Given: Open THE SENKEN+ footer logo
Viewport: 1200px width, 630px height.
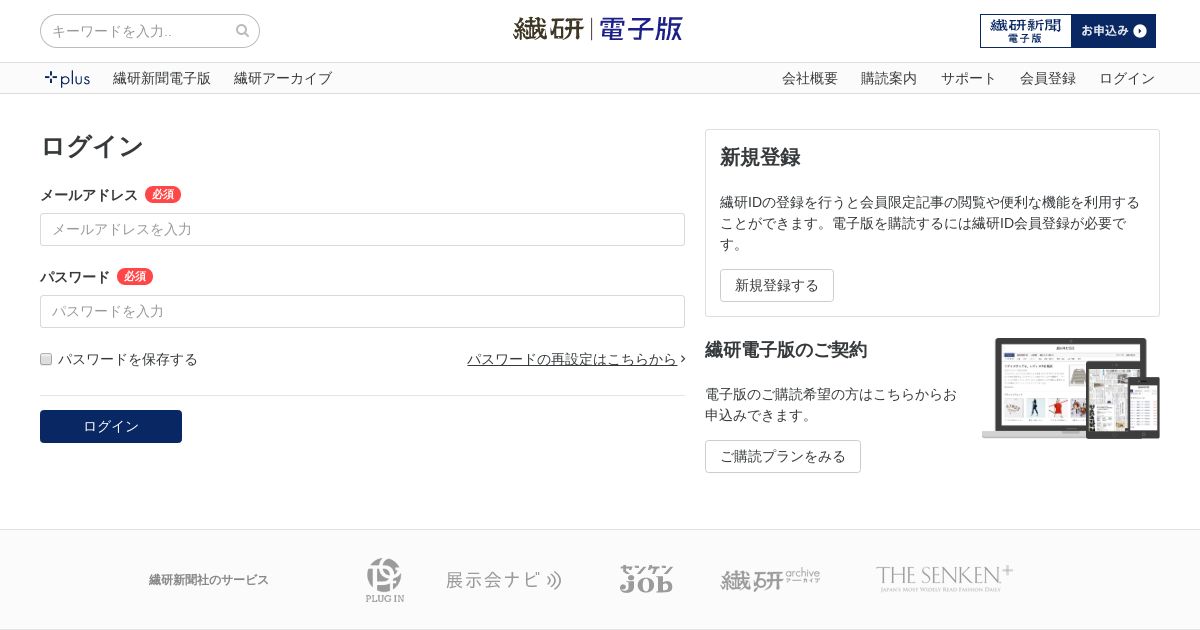Looking at the screenshot, I should (x=944, y=579).
